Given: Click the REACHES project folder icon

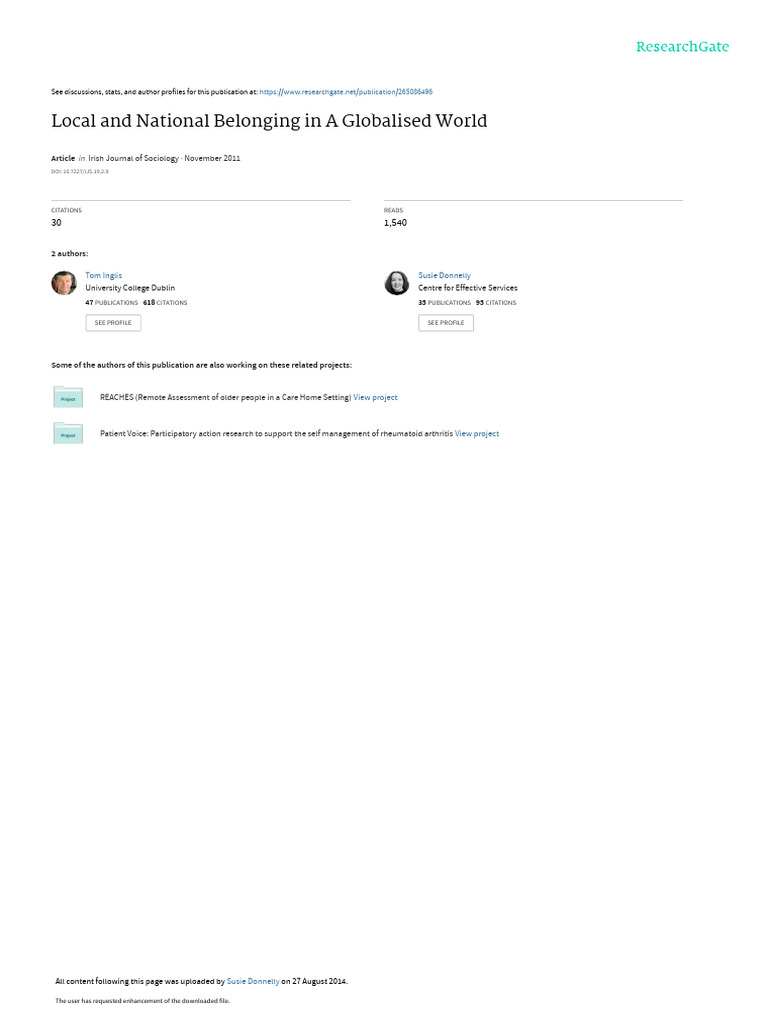Looking at the screenshot, I should click(68, 397).
